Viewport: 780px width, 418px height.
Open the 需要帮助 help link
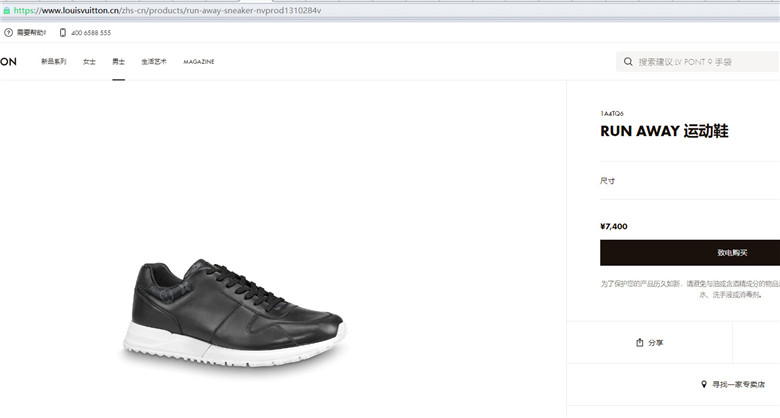31,33
